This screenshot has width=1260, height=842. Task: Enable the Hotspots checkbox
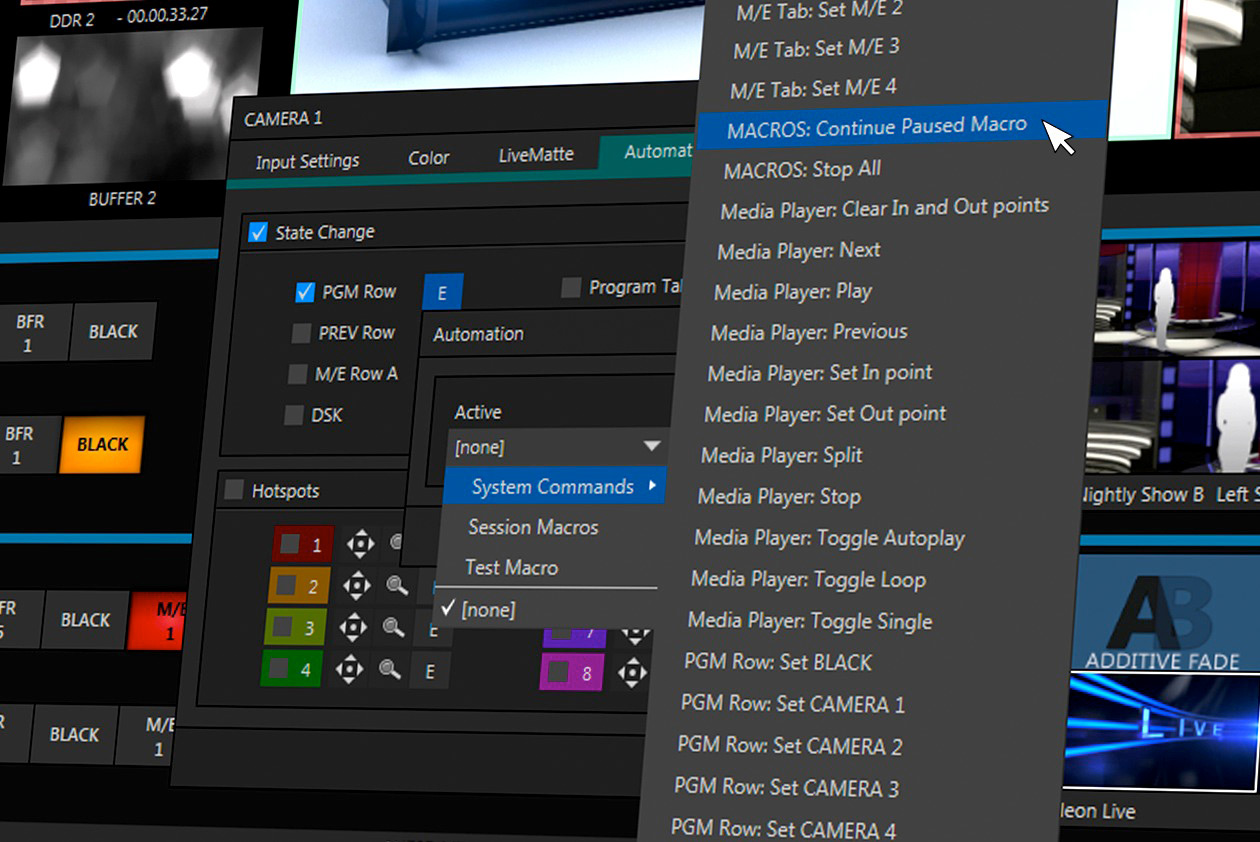tap(234, 490)
